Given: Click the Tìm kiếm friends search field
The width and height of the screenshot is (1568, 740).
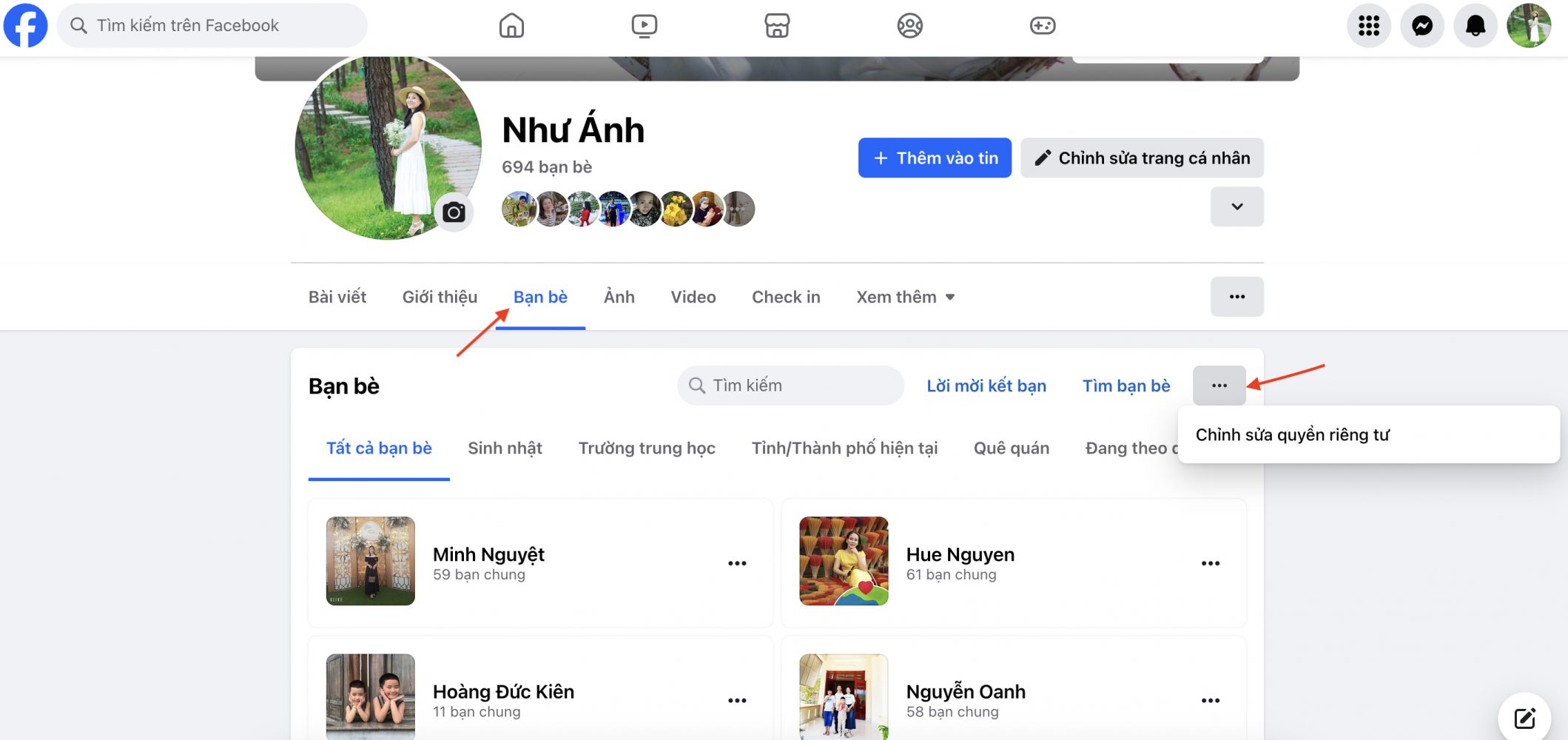Looking at the screenshot, I should tap(789, 385).
